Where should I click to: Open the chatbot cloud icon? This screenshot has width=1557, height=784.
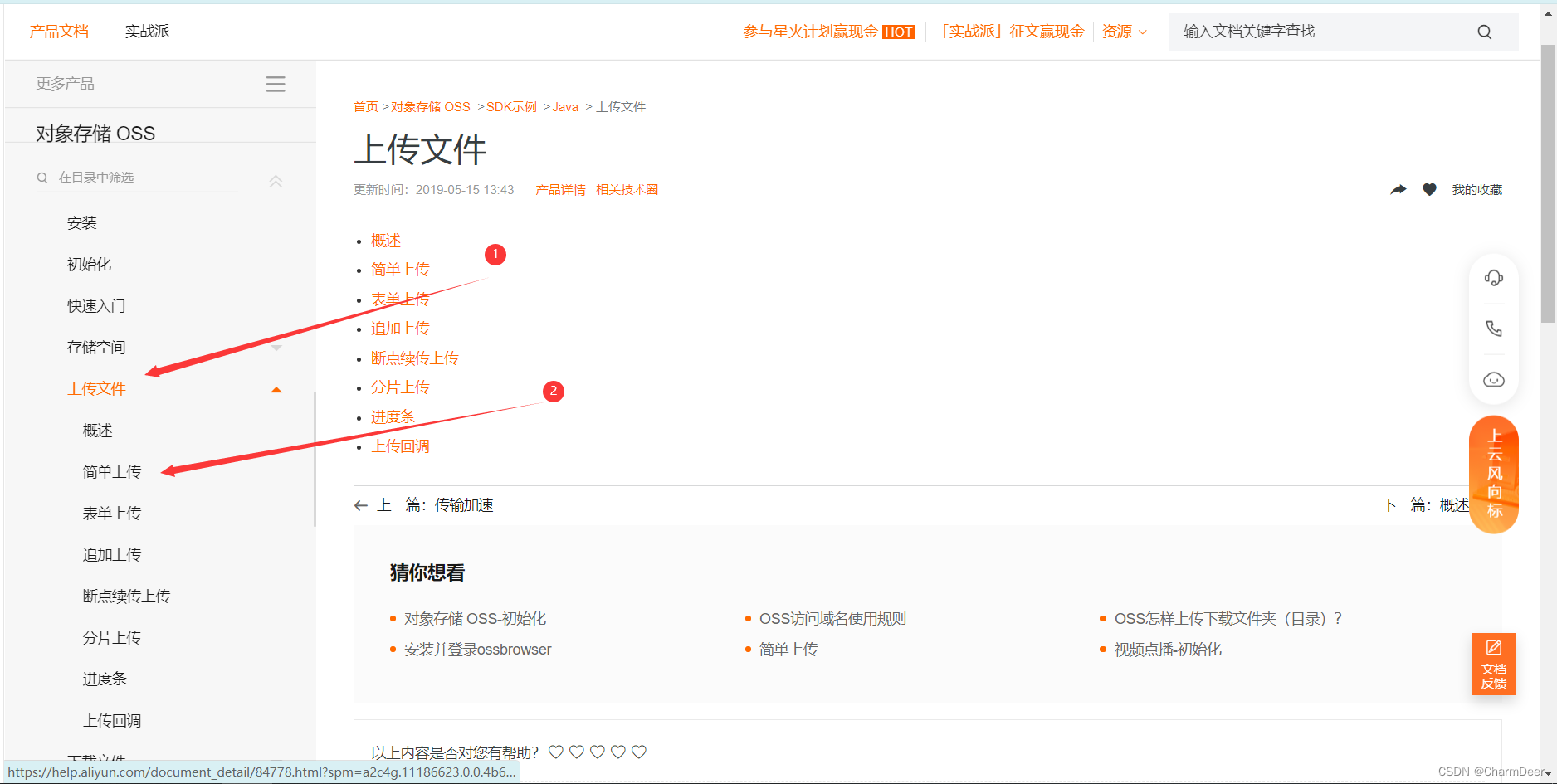(1494, 380)
